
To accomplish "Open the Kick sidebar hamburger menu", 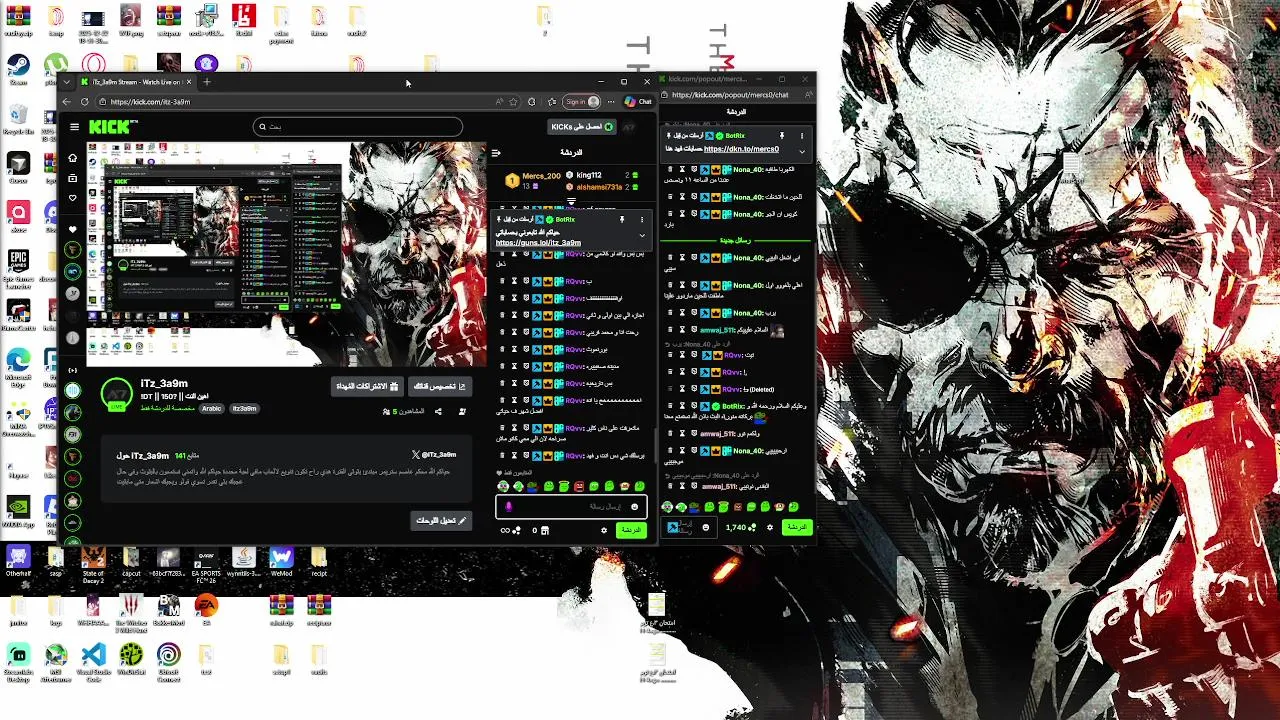I will pyautogui.click(x=74, y=127).
